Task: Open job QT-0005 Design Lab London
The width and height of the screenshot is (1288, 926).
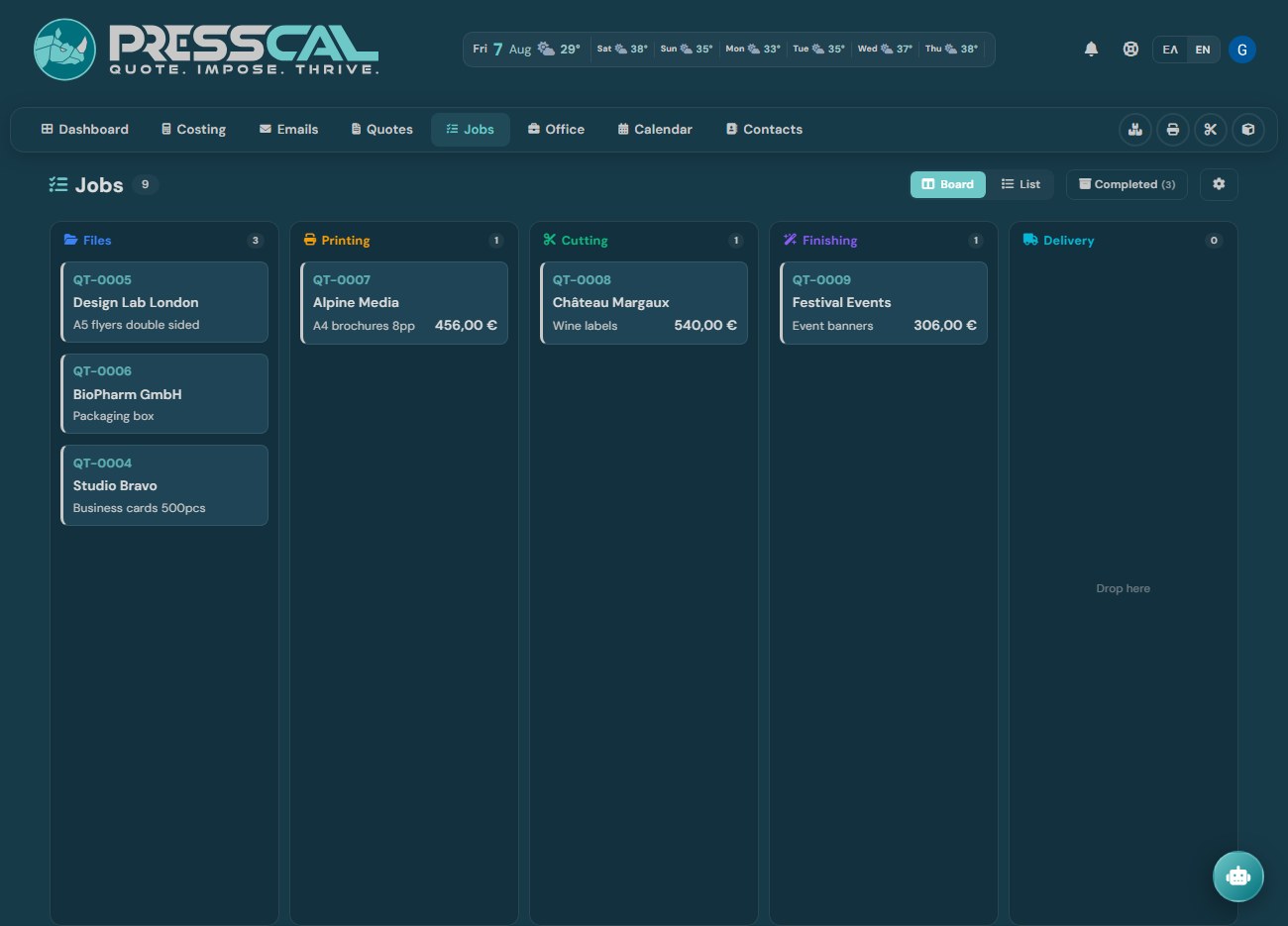Action: coord(164,302)
